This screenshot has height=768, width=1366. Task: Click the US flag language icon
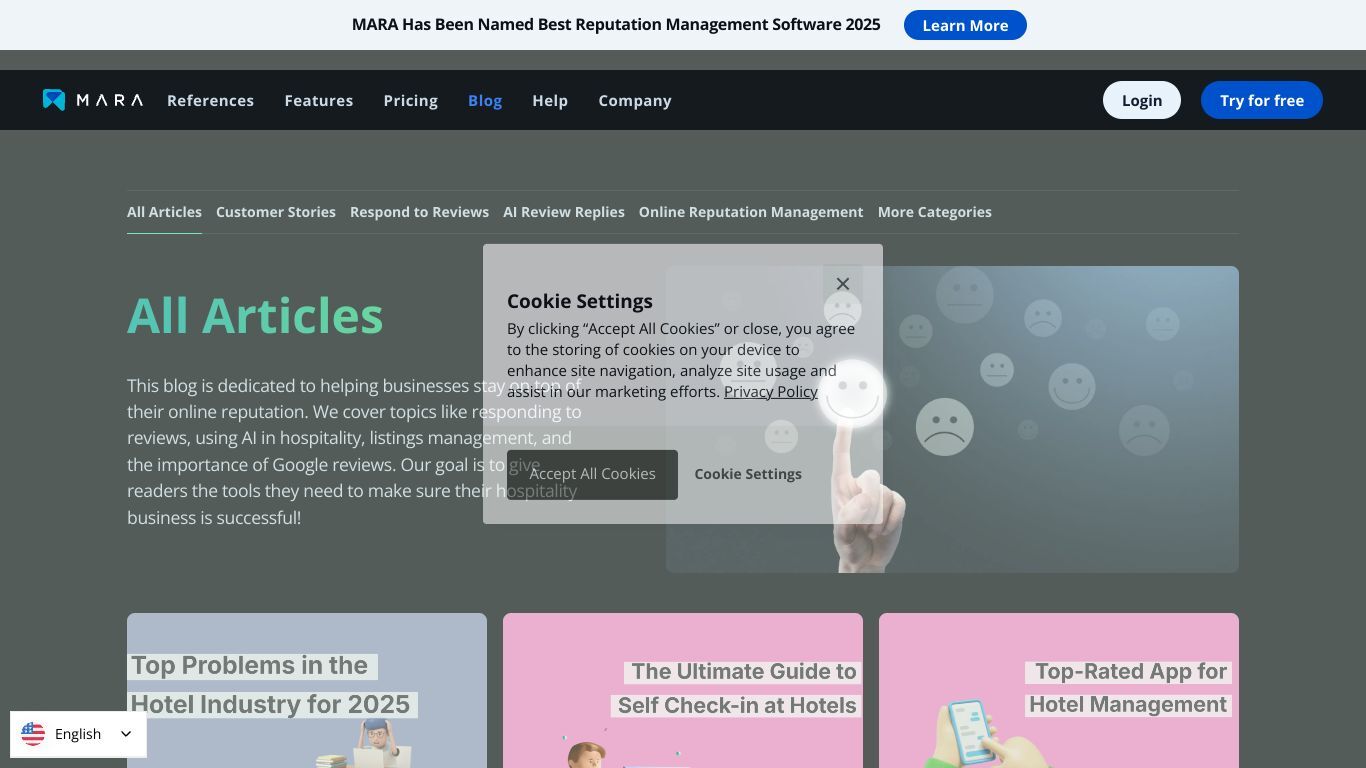tap(33, 734)
